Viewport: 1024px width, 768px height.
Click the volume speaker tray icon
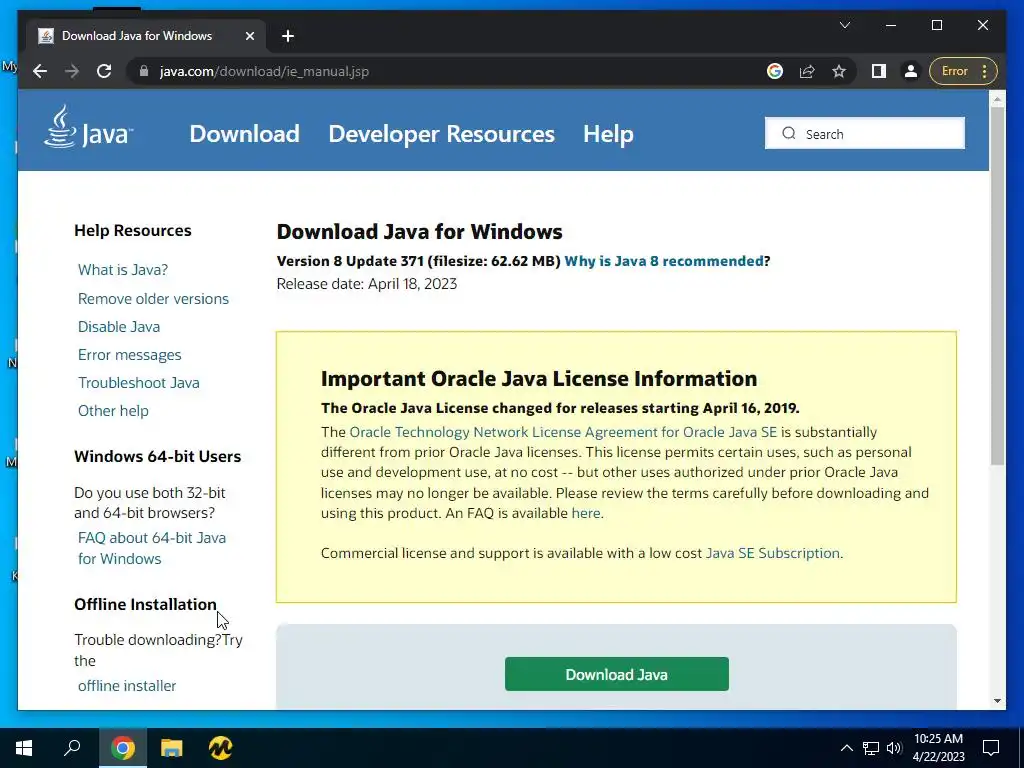894,748
